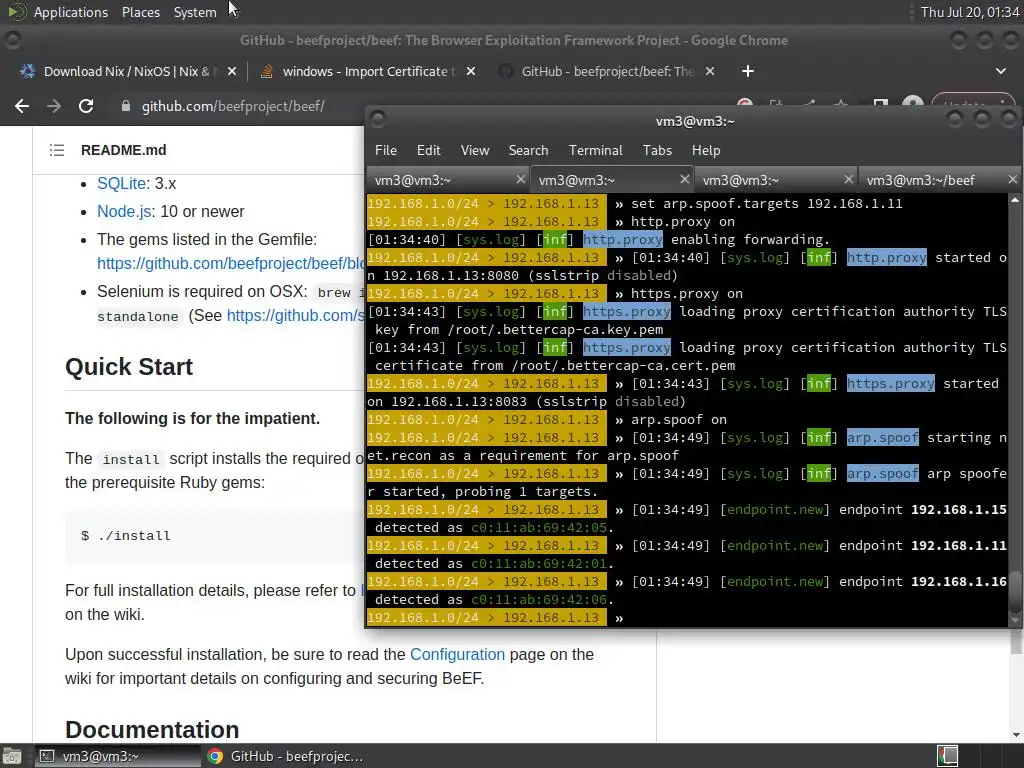
Task: Close the vm3@vm3:~/beef terminal tab
Action: (x=1012, y=179)
